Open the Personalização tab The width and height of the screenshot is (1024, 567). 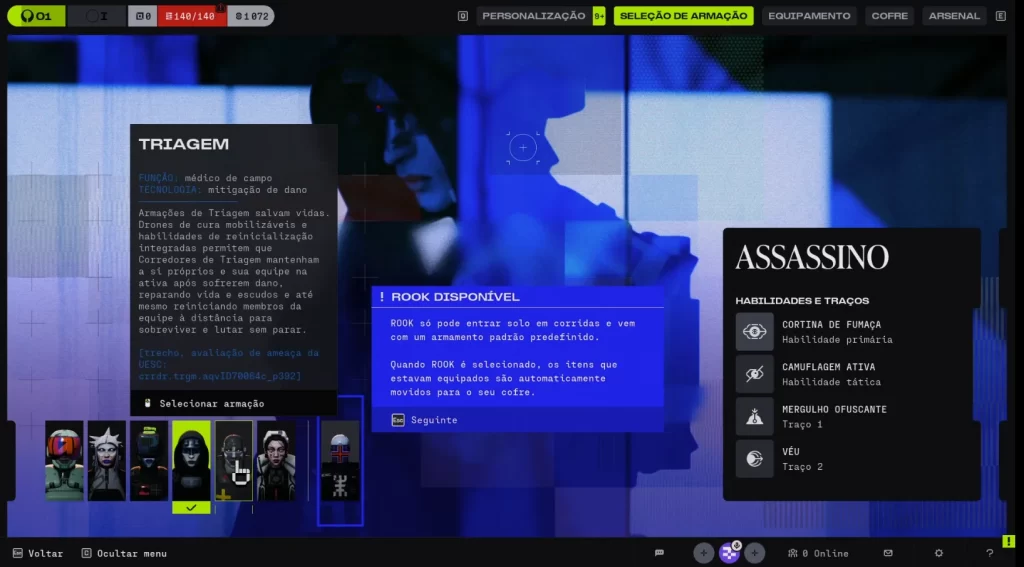point(534,16)
